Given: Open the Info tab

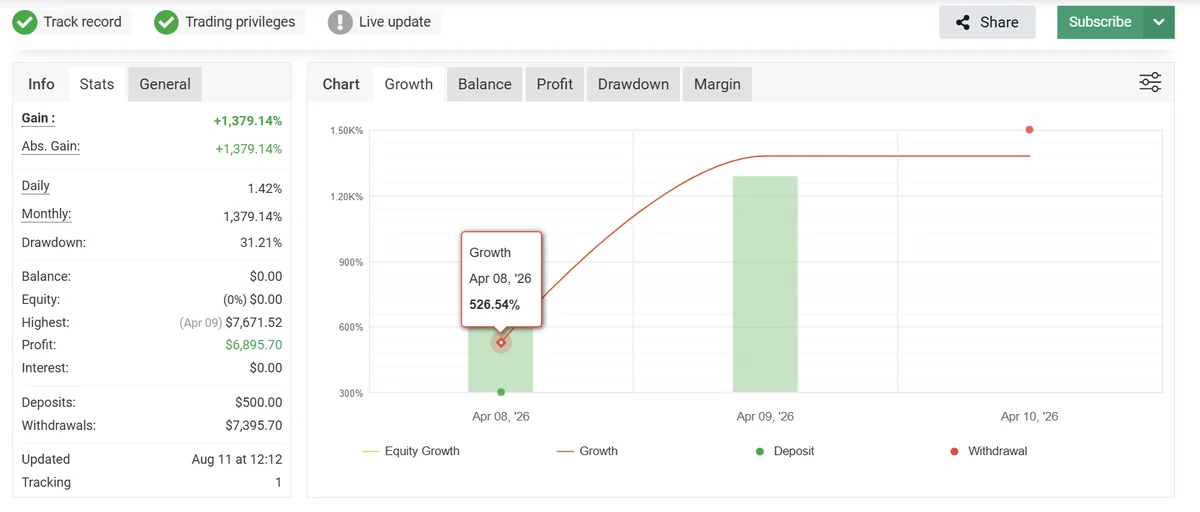Looking at the screenshot, I should click(x=41, y=84).
